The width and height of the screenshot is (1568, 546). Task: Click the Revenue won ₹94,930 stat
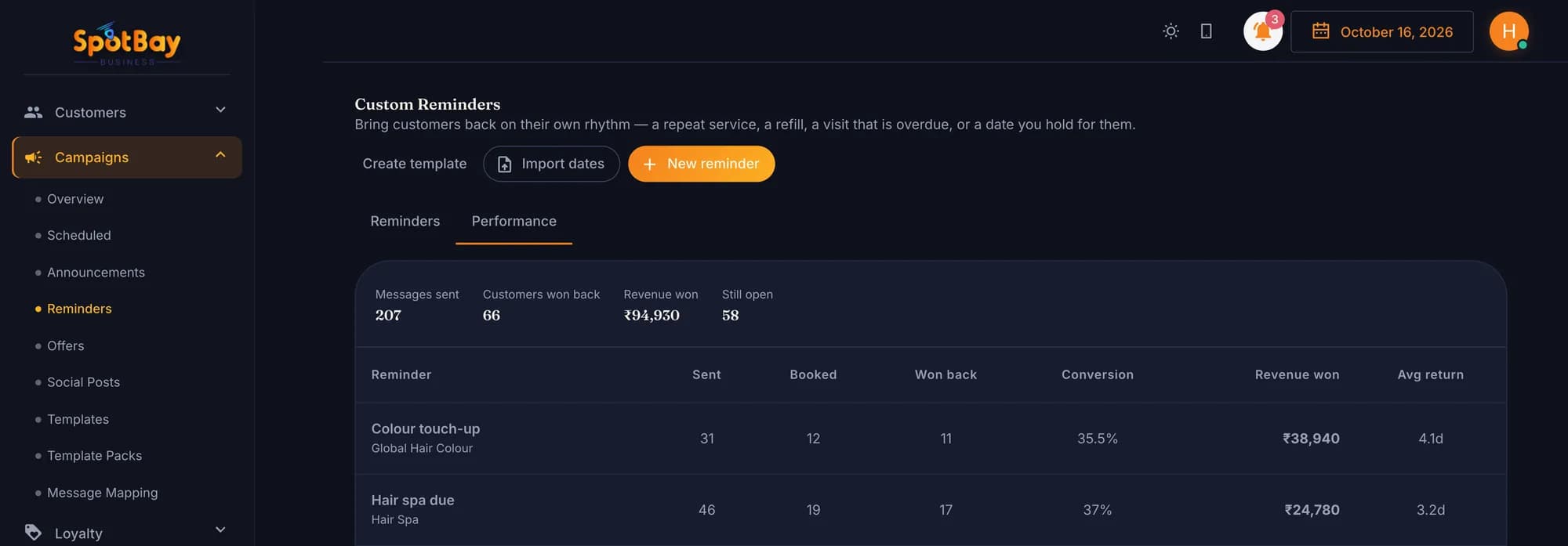[x=661, y=305]
